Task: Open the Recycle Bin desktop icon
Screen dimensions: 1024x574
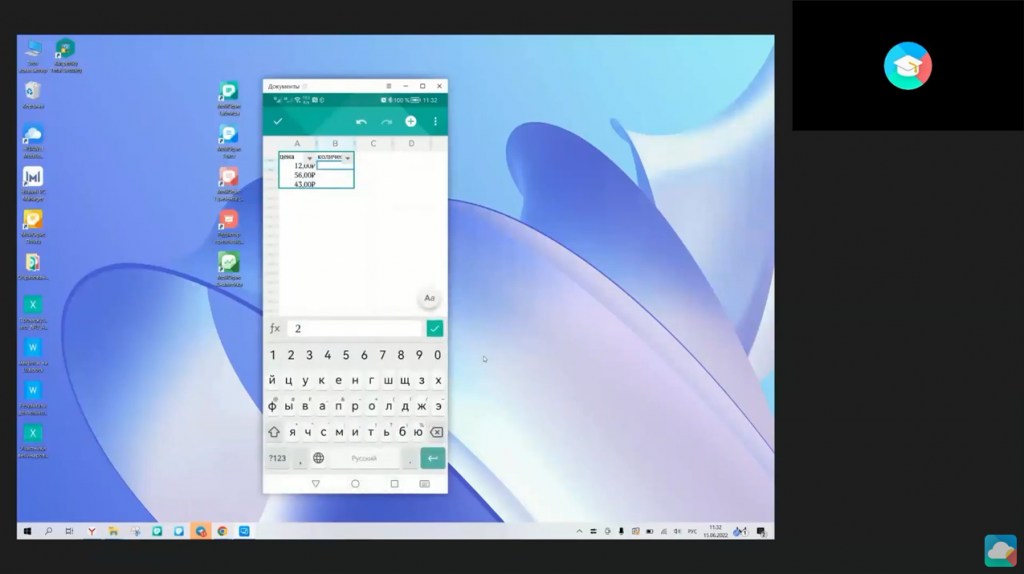Action: pyautogui.click(x=33, y=95)
